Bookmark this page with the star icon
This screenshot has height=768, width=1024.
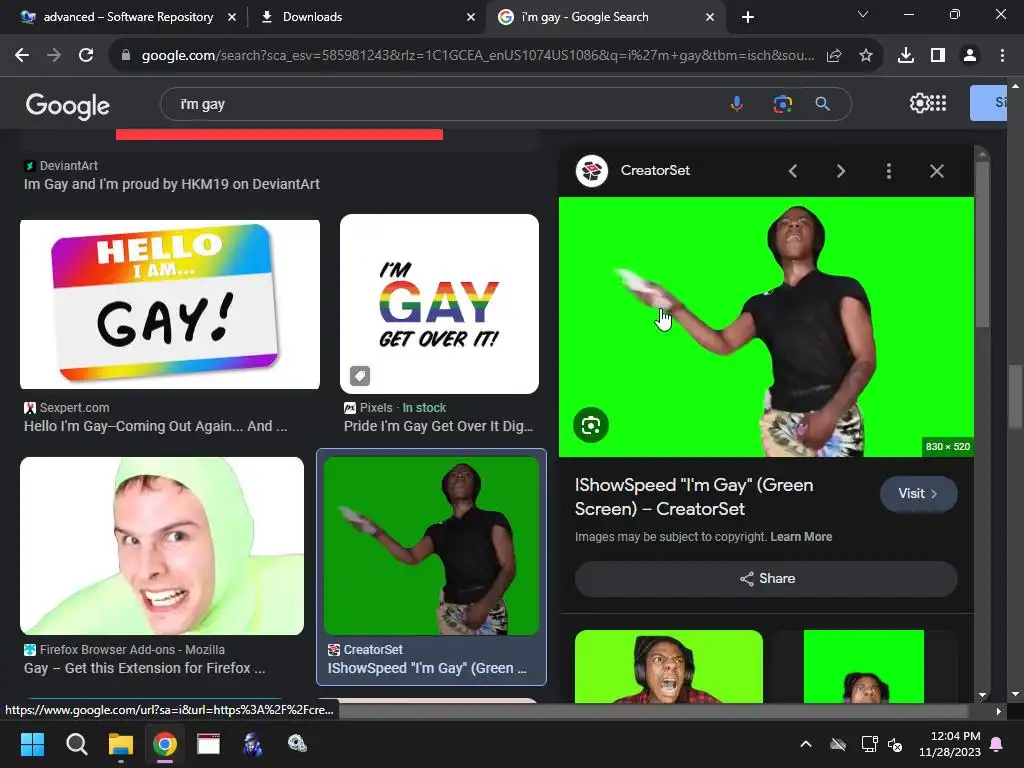pos(866,56)
